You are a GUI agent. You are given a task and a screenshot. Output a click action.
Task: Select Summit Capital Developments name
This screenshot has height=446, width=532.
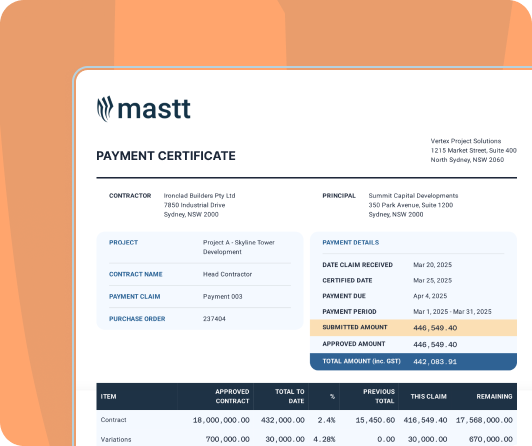[x=413, y=195]
